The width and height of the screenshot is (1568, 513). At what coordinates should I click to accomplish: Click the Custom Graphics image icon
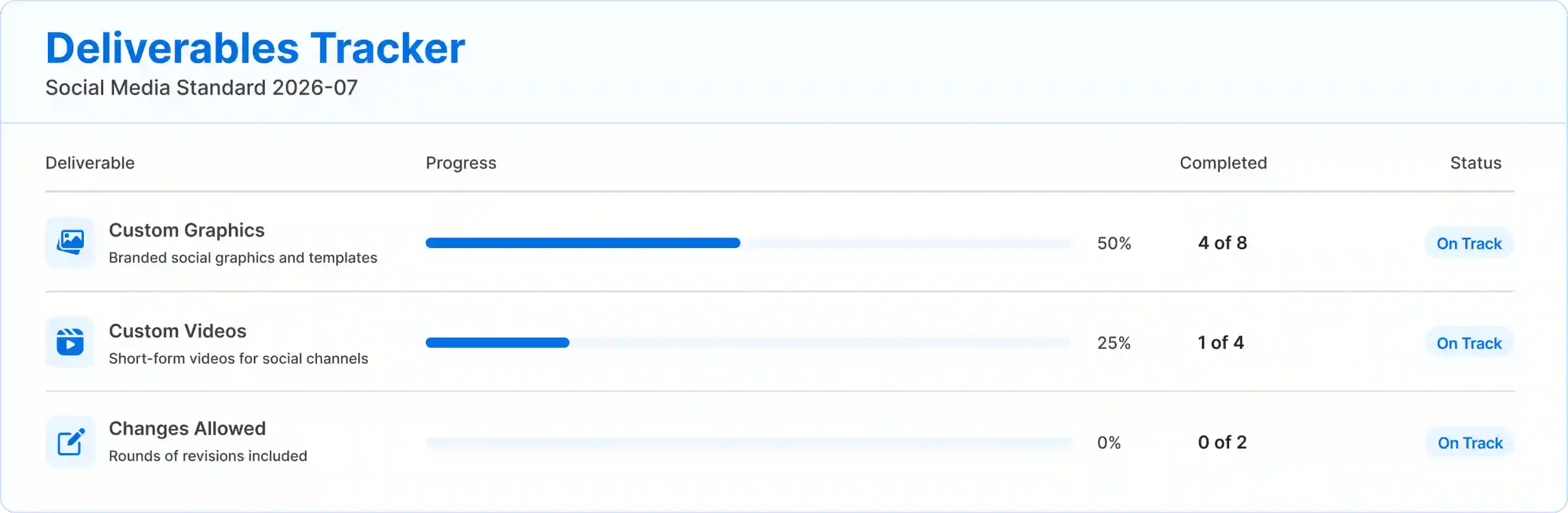coord(70,243)
